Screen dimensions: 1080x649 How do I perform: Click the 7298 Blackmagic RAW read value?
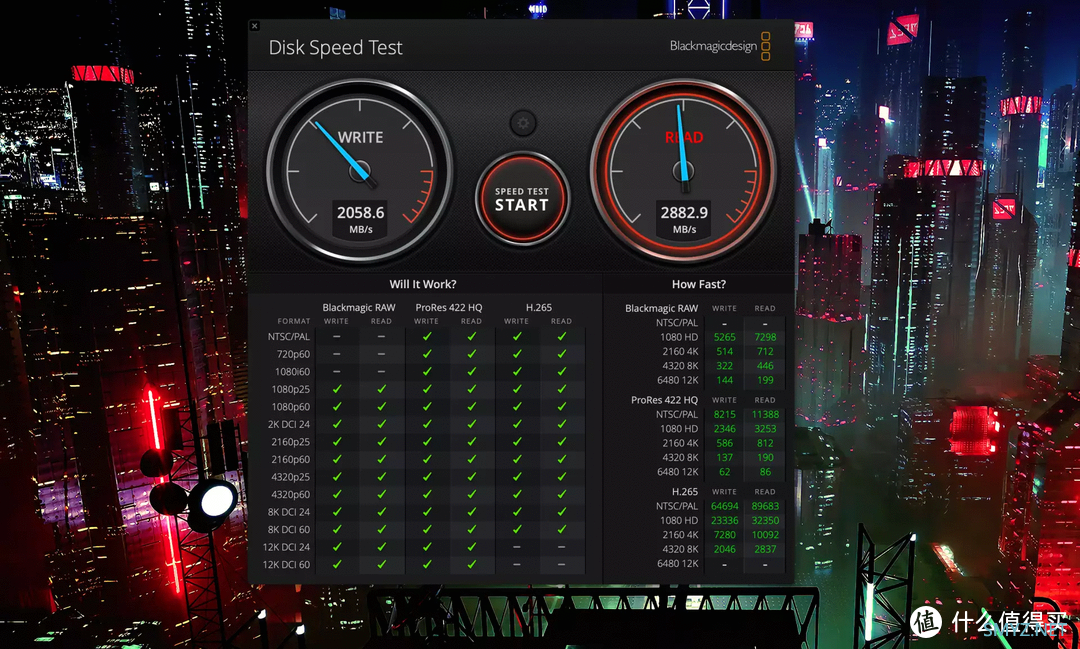point(765,337)
